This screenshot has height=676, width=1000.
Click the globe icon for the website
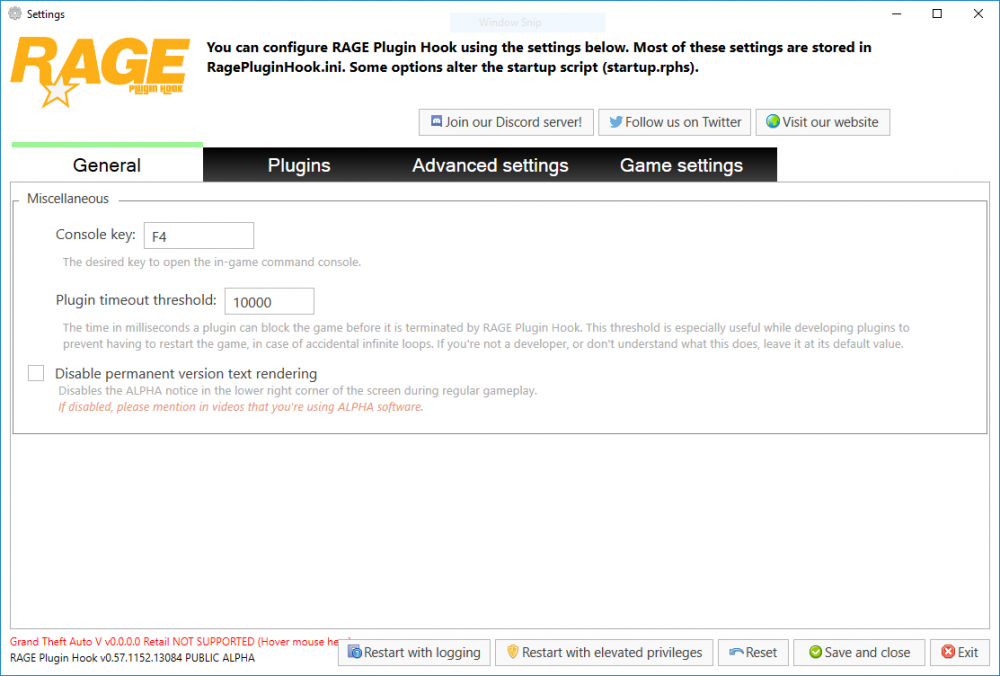click(x=772, y=121)
